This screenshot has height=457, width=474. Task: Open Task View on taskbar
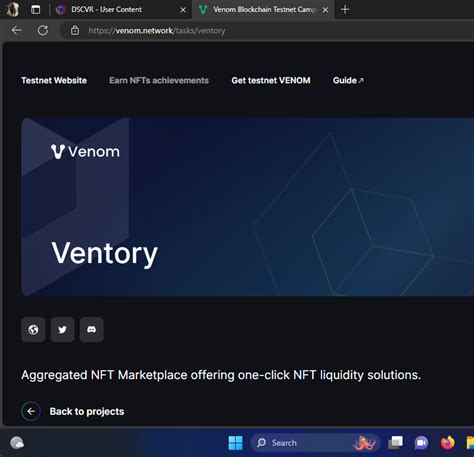point(396,443)
